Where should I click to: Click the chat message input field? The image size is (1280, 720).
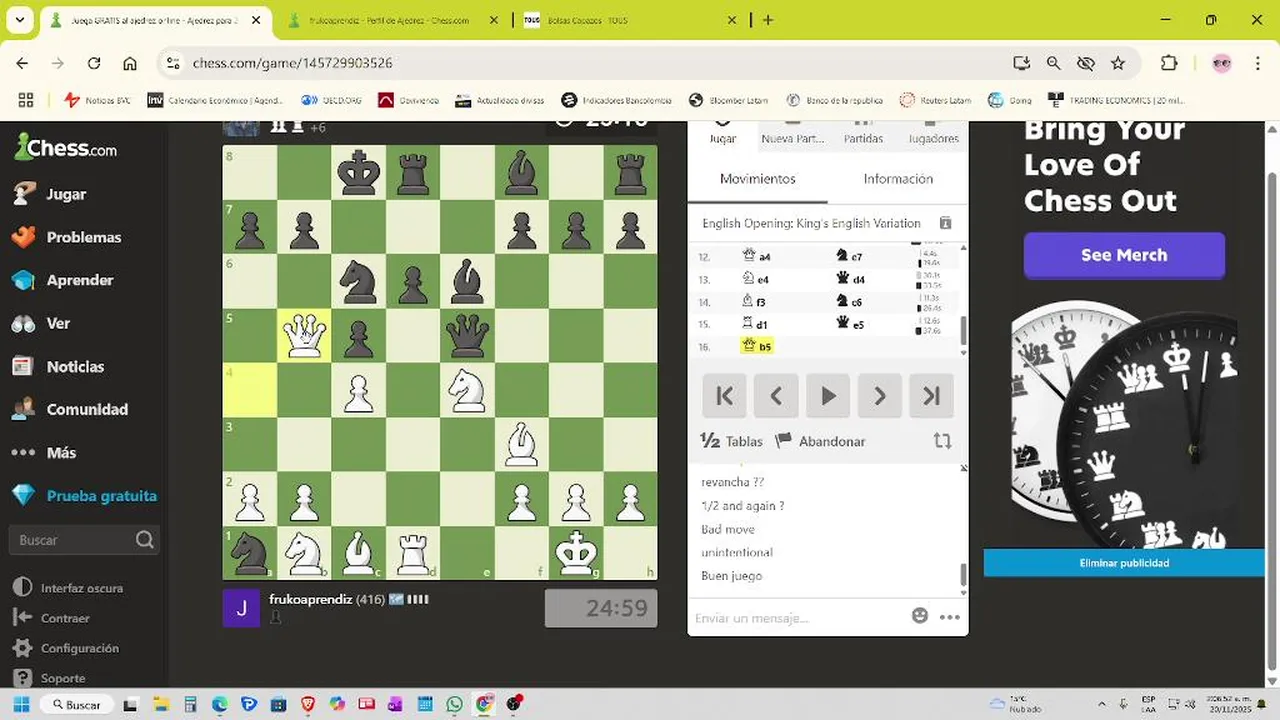coord(797,618)
